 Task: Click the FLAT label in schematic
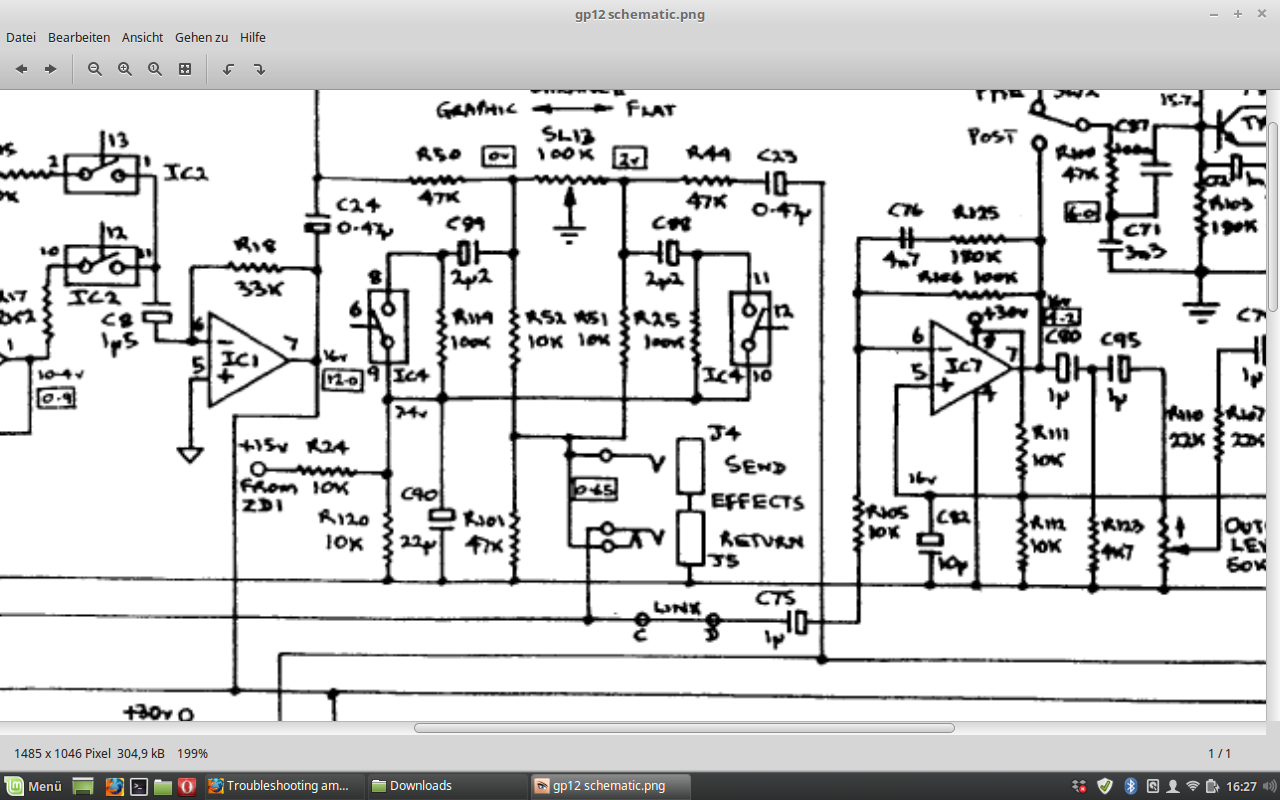pos(651,108)
